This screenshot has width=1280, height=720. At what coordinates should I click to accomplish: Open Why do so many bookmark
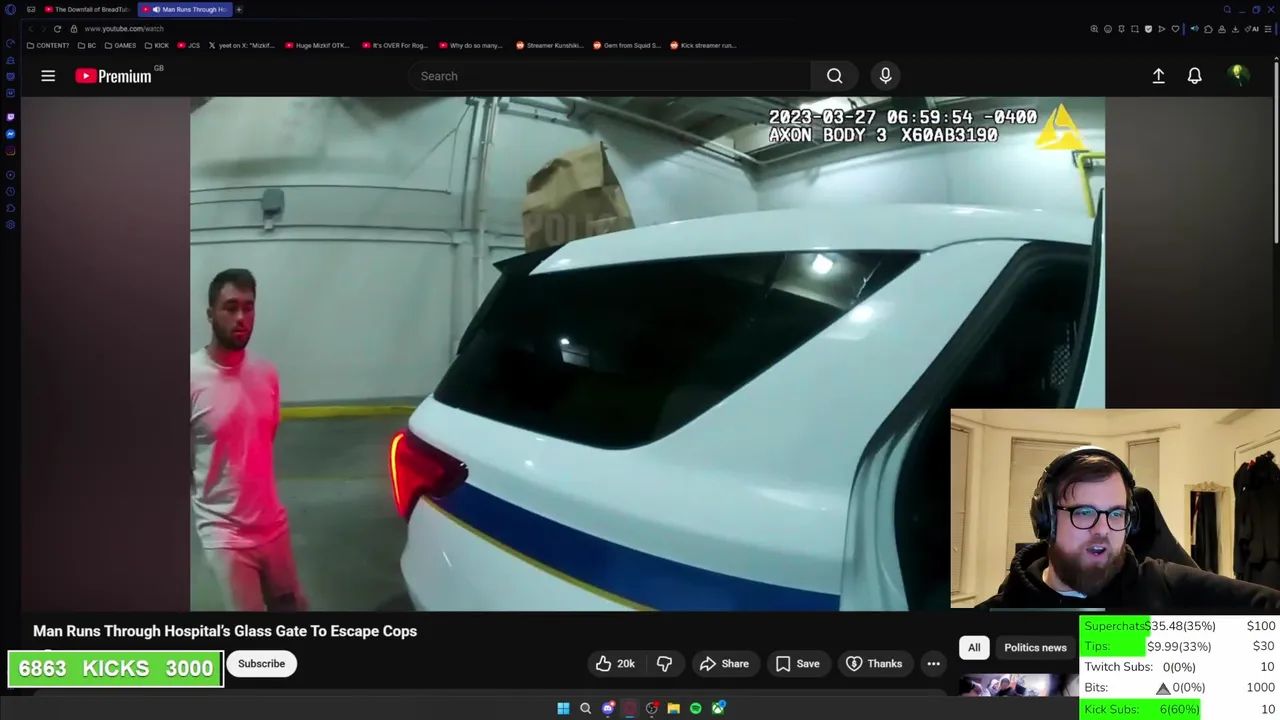[472, 45]
